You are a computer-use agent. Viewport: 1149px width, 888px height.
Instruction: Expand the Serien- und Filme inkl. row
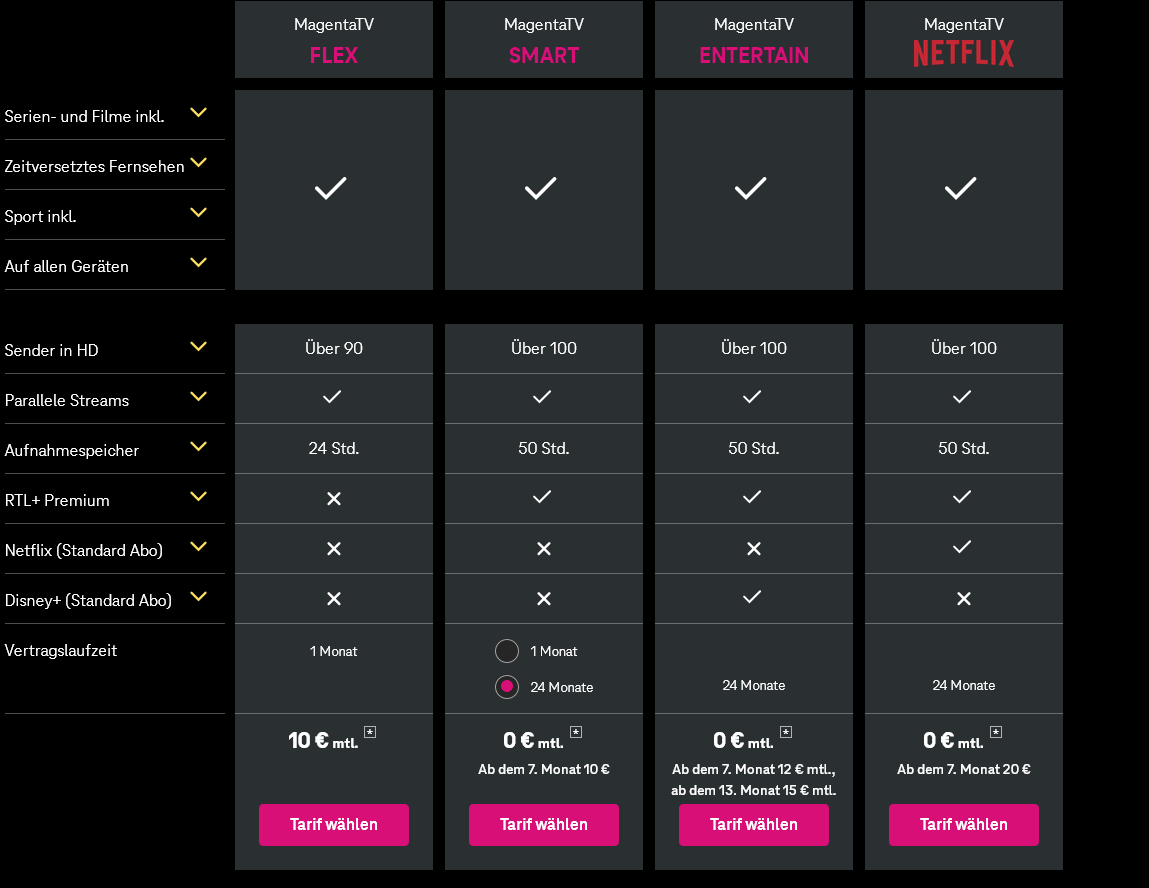[x=198, y=113]
